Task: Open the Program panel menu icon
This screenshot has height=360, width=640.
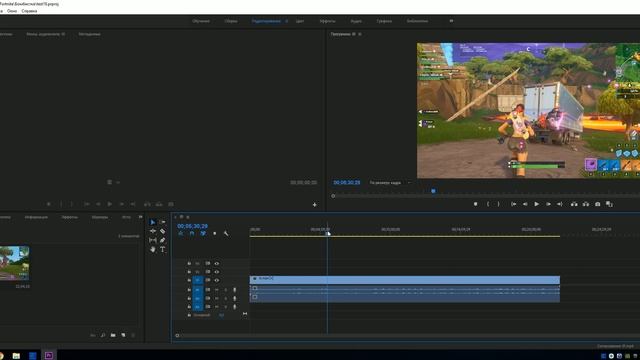Action: tap(360, 34)
